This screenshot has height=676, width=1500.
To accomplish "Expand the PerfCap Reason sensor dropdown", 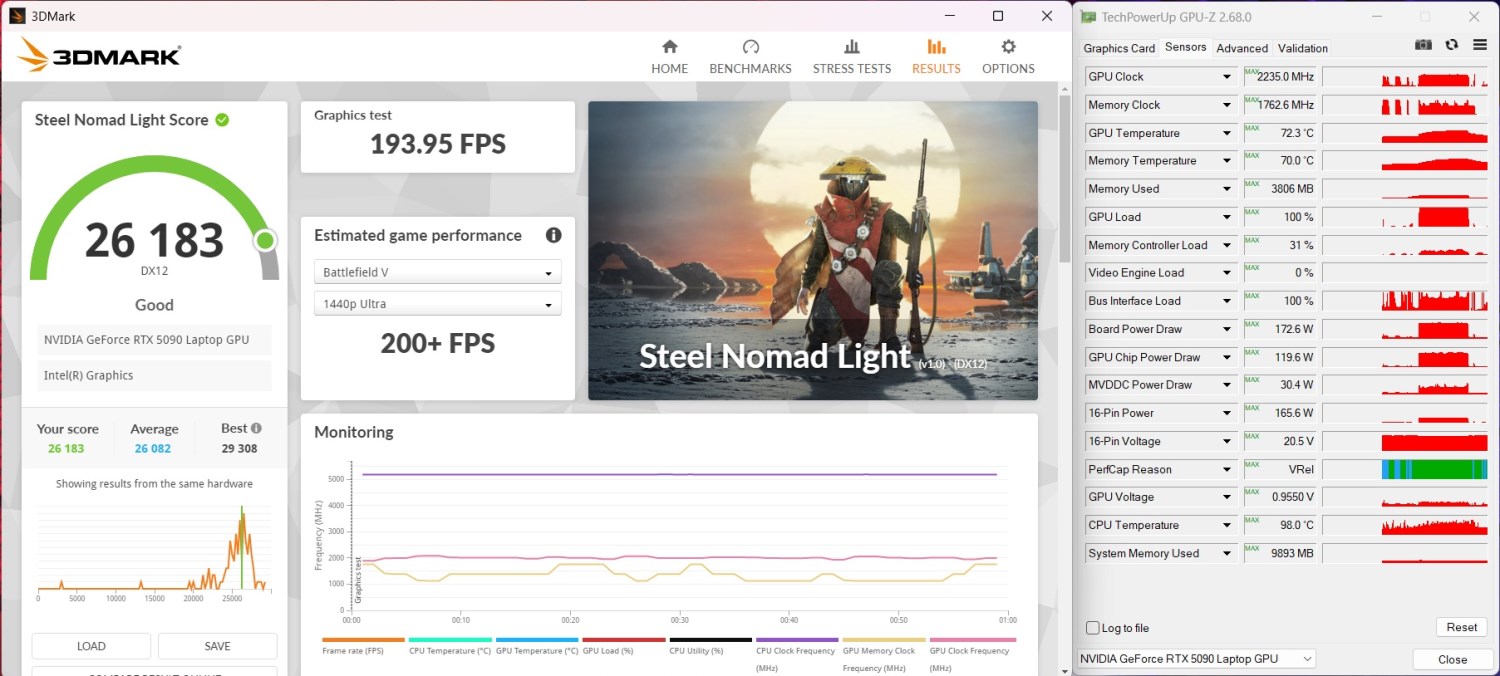I will click(x=1227, y=469).
